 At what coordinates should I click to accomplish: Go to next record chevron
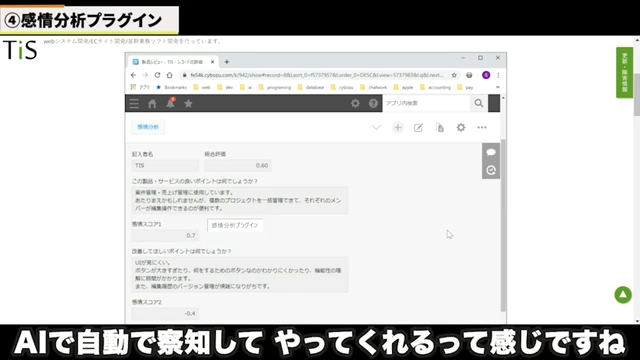click(376, 127)
